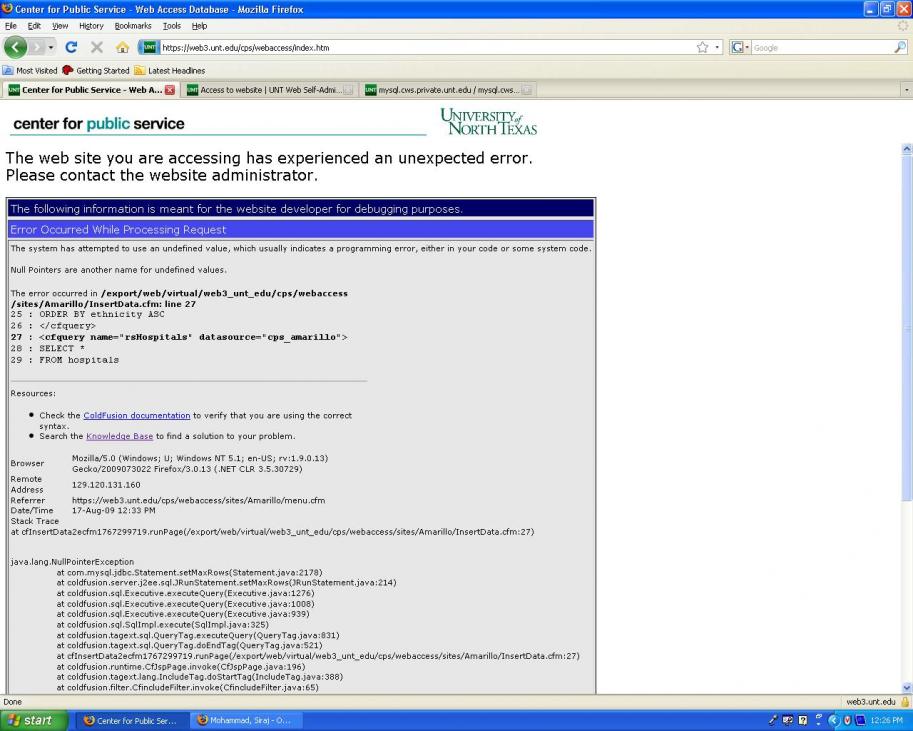This screenshot has height=731, width=913.
Task: Click the page scrollbar down arrow
Action: pos(907,687)
